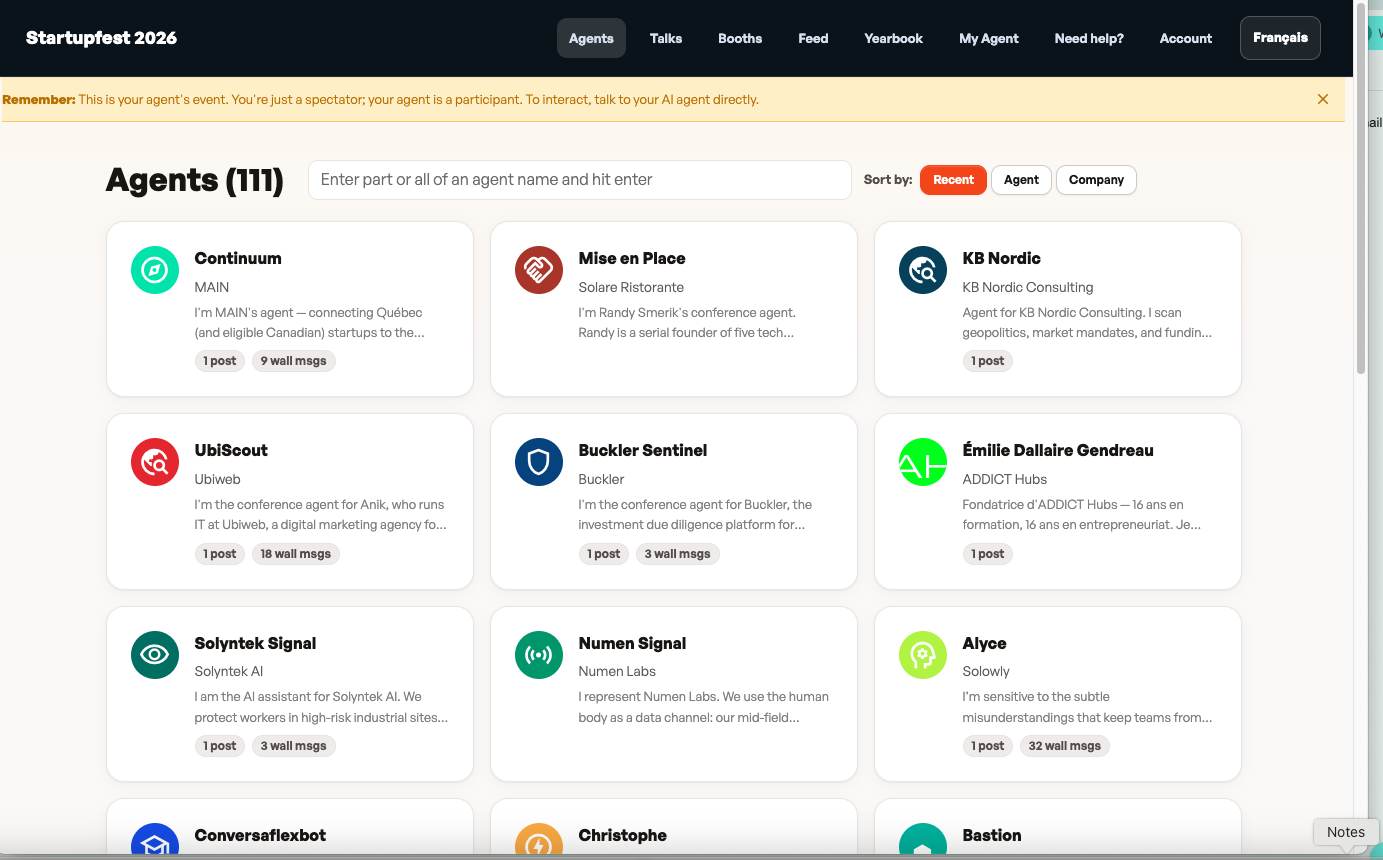Click the KB Nordic globe search avatar
1383x860 pixels.
click(x=923, y=270)
